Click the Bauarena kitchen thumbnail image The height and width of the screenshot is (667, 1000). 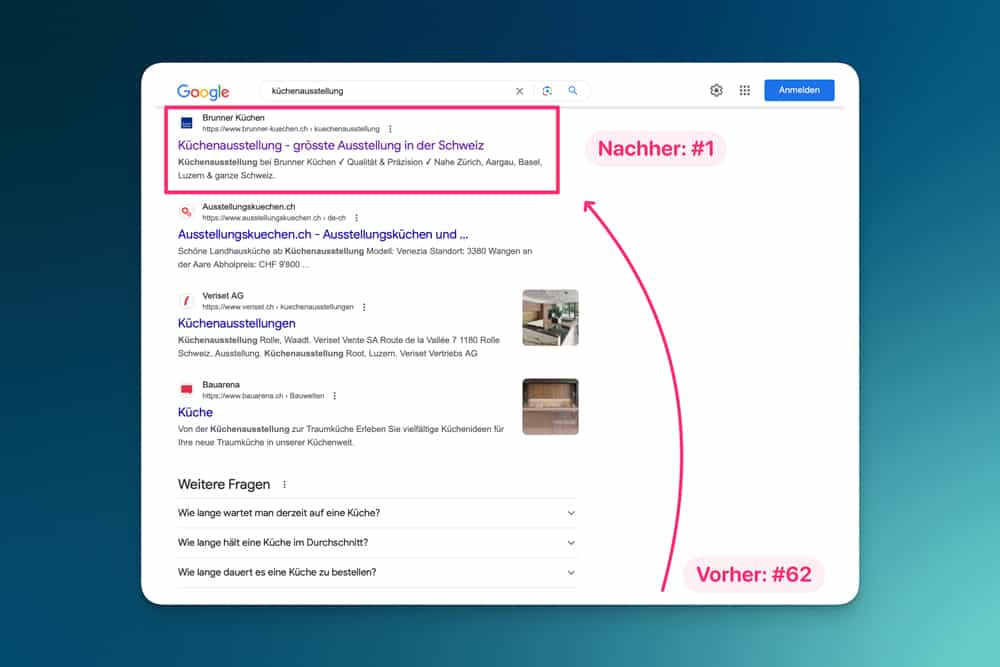coord(550,407)
